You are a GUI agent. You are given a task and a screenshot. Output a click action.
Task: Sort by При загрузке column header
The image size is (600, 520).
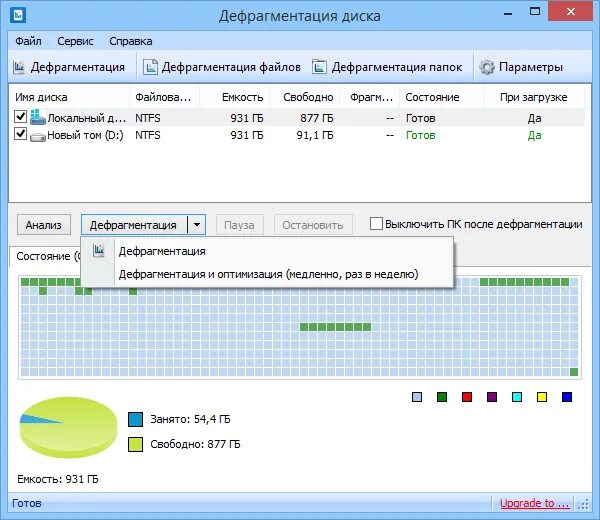(x=534, y=97)
